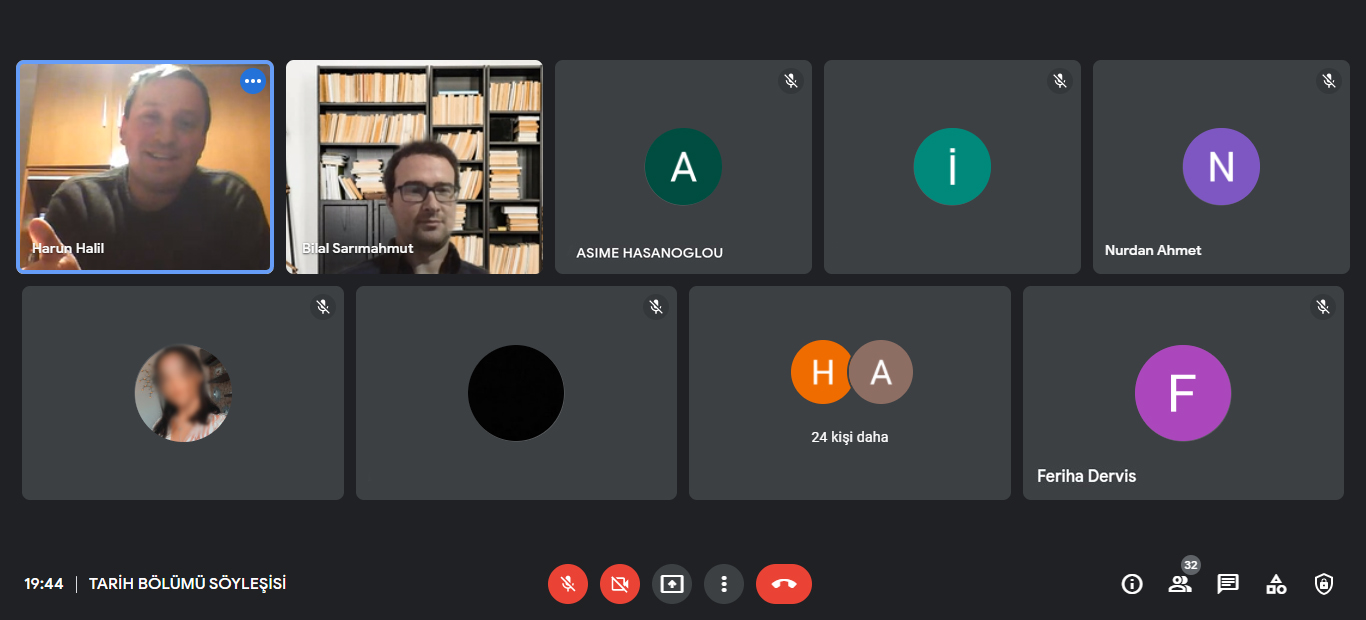Open the chat messages panel

[x=1228, y=584]
